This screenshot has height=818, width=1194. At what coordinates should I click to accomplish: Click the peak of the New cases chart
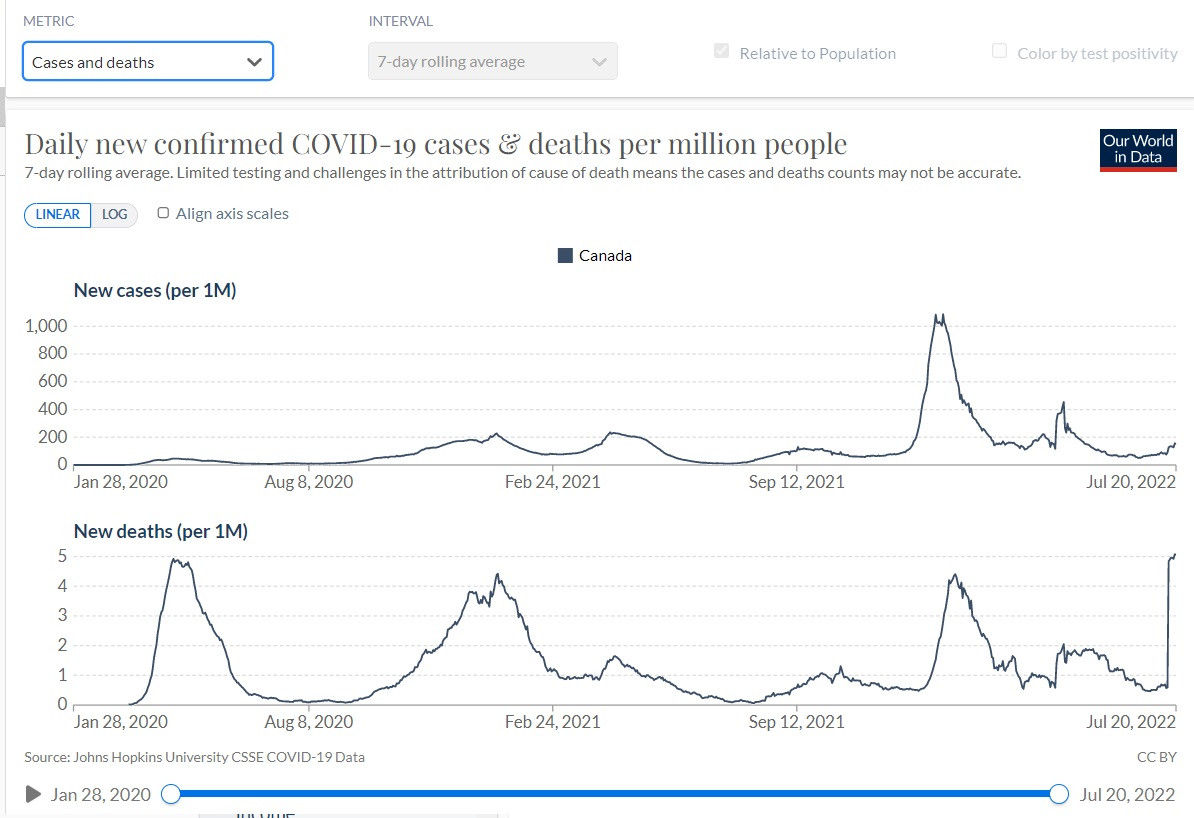[x=938, y=316]
